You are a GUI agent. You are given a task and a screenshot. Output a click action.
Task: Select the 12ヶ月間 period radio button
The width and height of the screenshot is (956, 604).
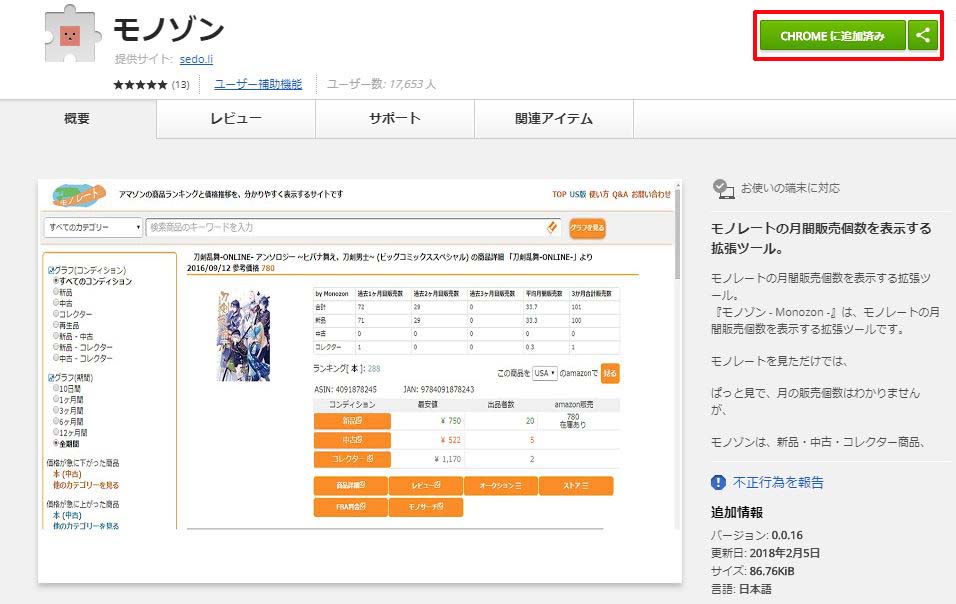pyautogui.click(x=56, y=432)
